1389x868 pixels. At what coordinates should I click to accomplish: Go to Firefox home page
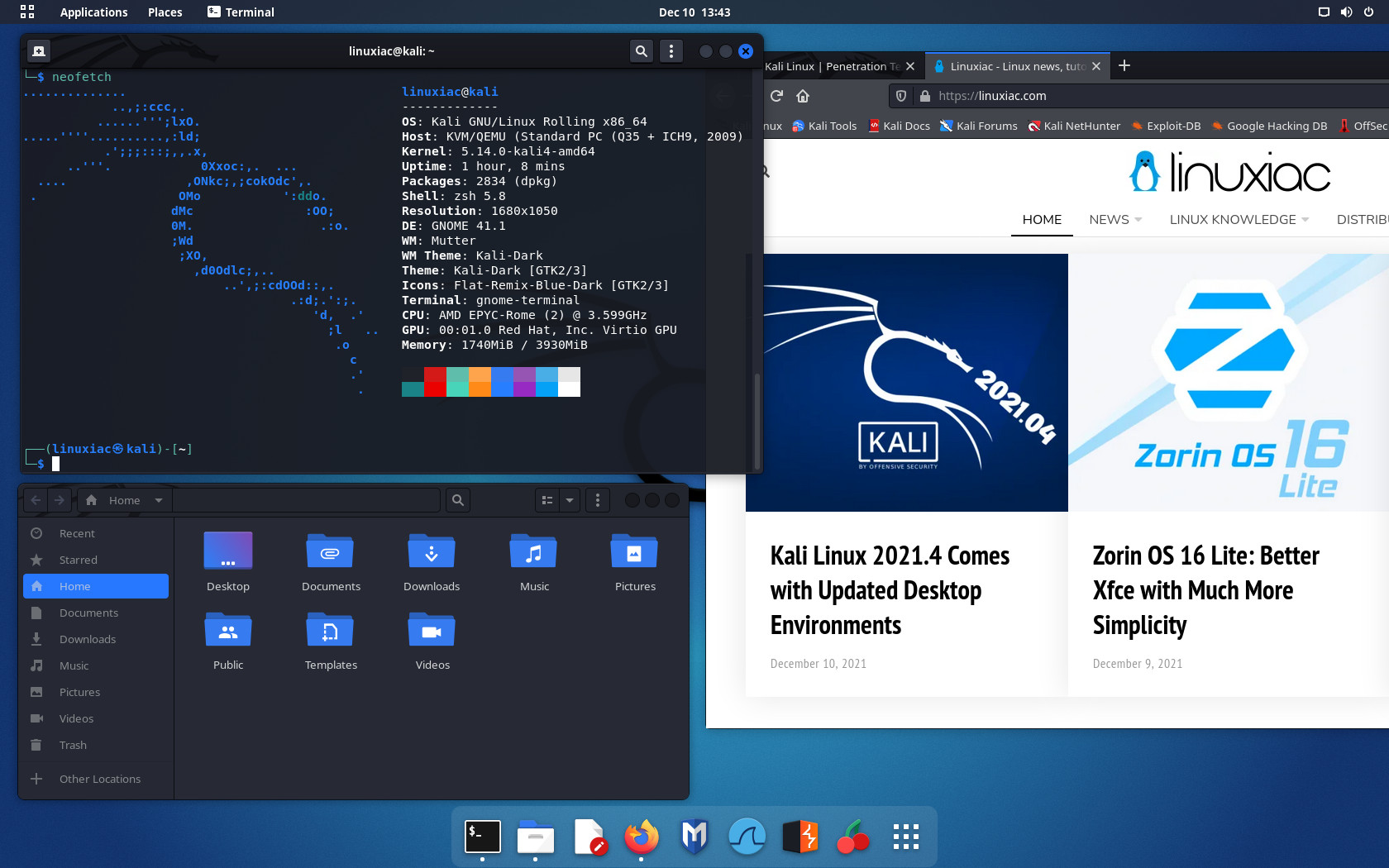[802, 96]
